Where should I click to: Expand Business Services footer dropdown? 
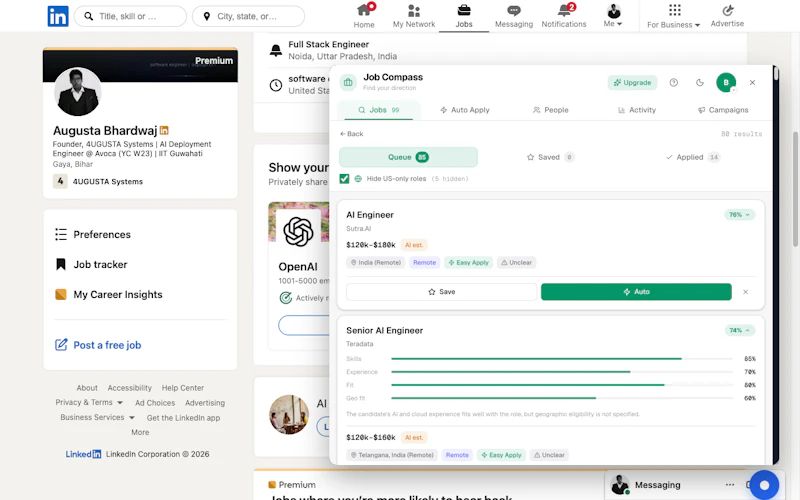(97, 417)
